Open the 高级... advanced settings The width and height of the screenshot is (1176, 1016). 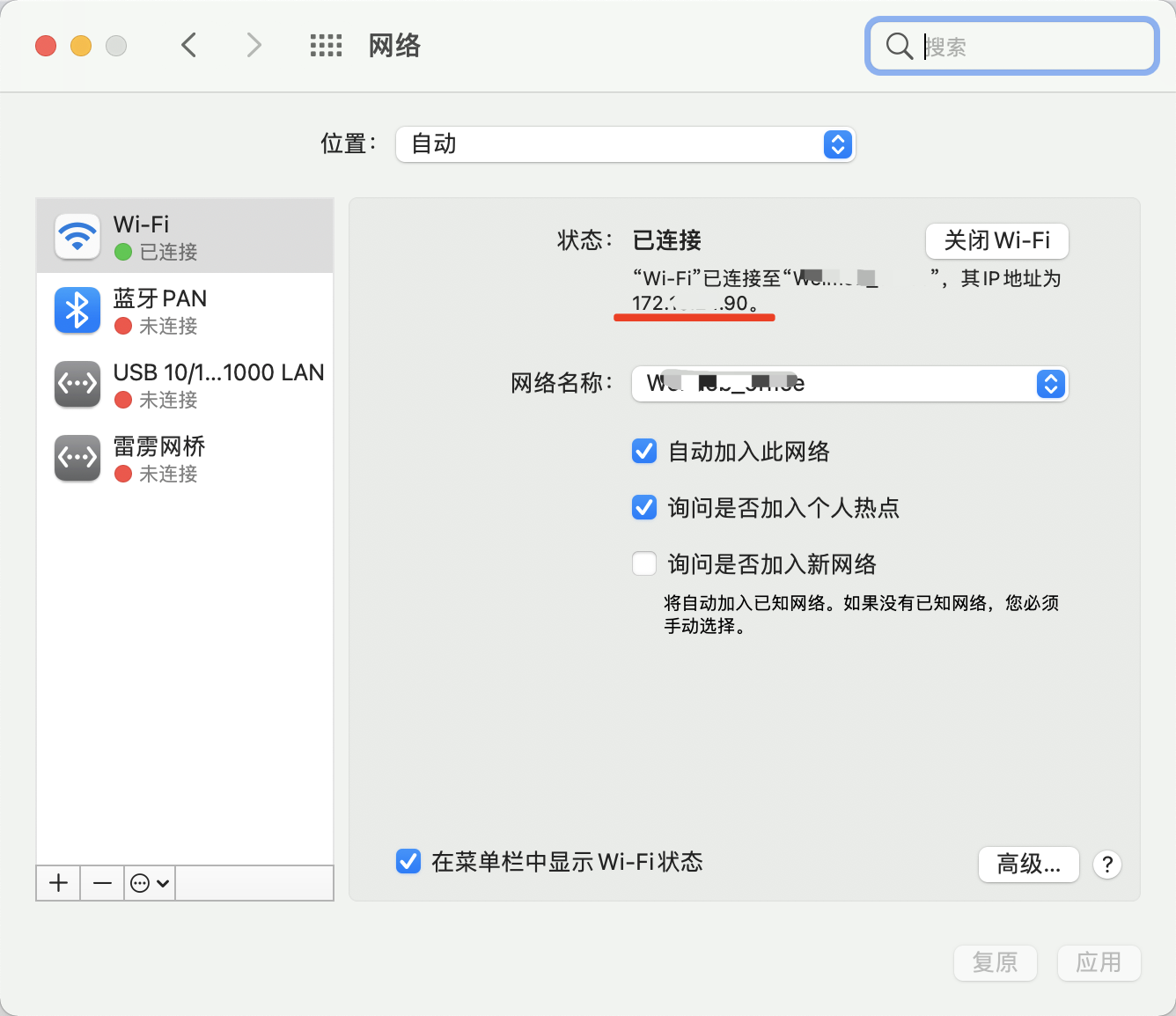tap(1028, 865)
